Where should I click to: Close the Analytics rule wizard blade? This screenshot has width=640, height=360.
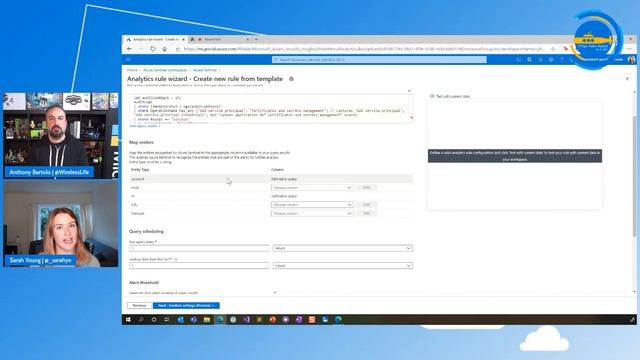[627, 79]
